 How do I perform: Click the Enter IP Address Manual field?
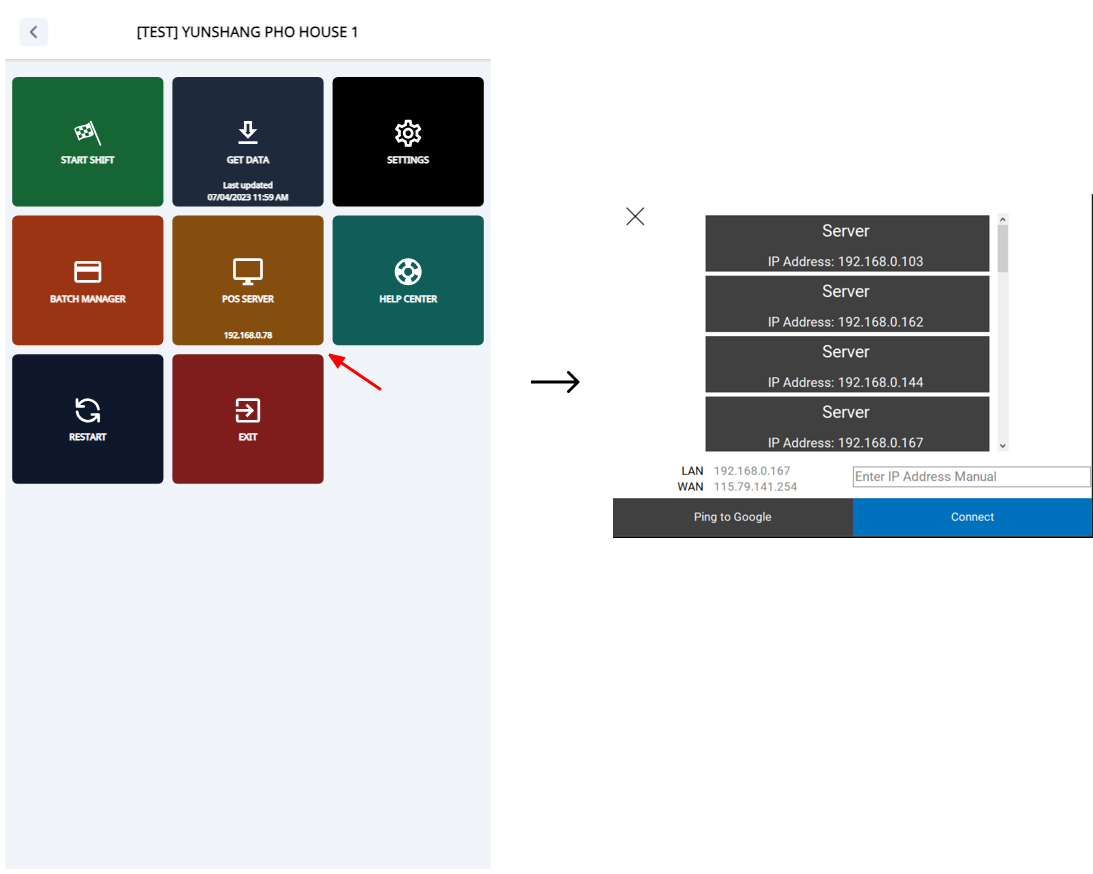pyautogui.click(x=970, y=477)
